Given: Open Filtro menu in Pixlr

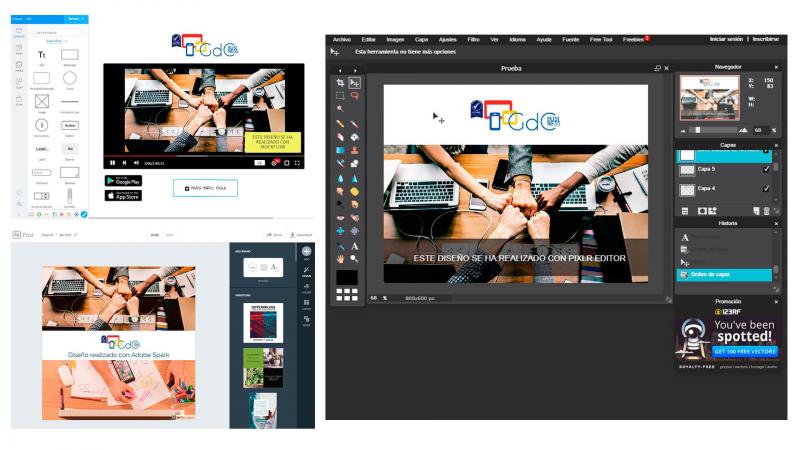Looking at the screenshot, I should [x=473, y=39].
